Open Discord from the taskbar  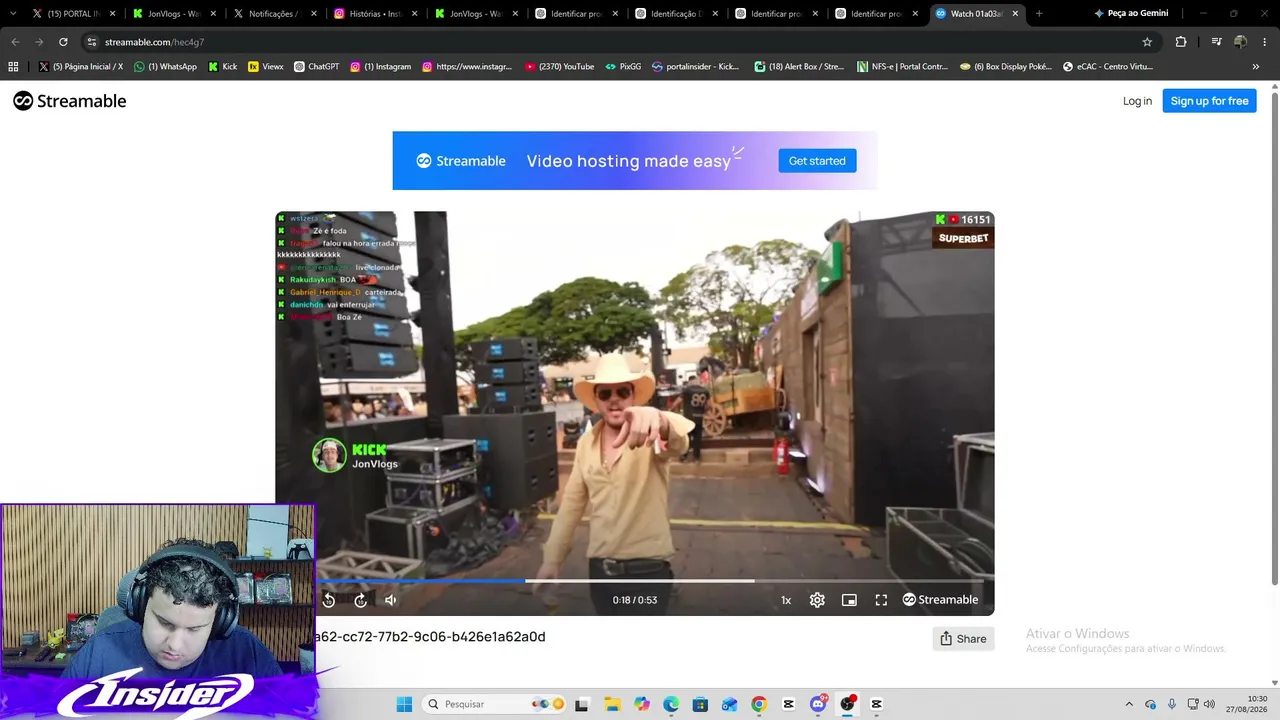(818, 704)
